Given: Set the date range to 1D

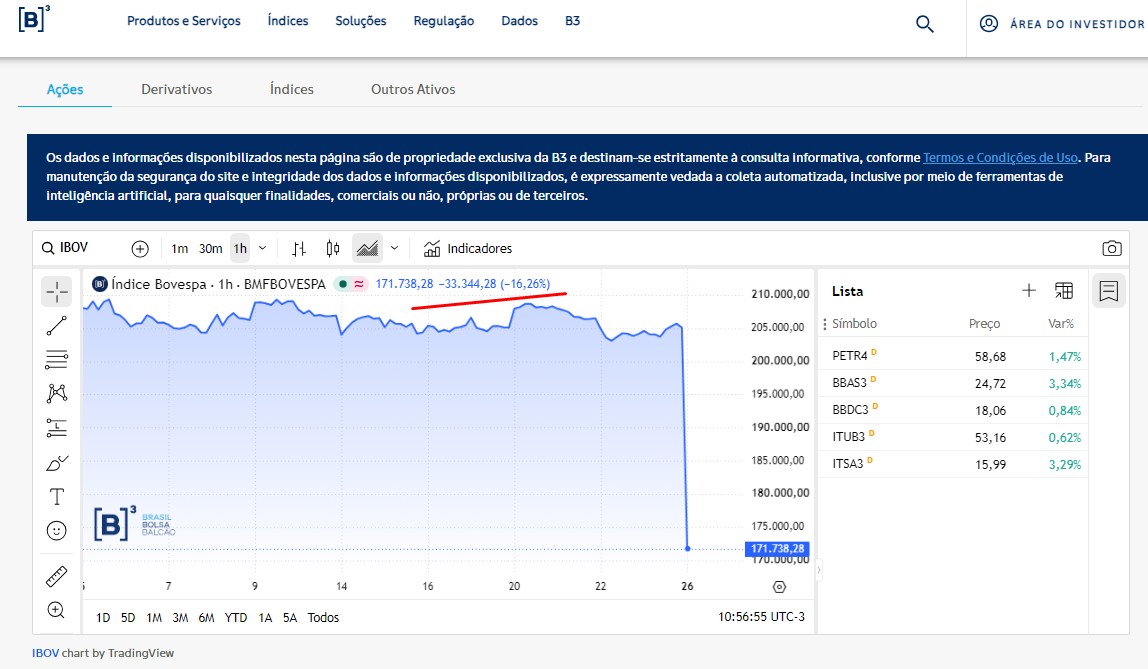Looking at the screenshot, I should pyautogui.click(x=103, y=618).
